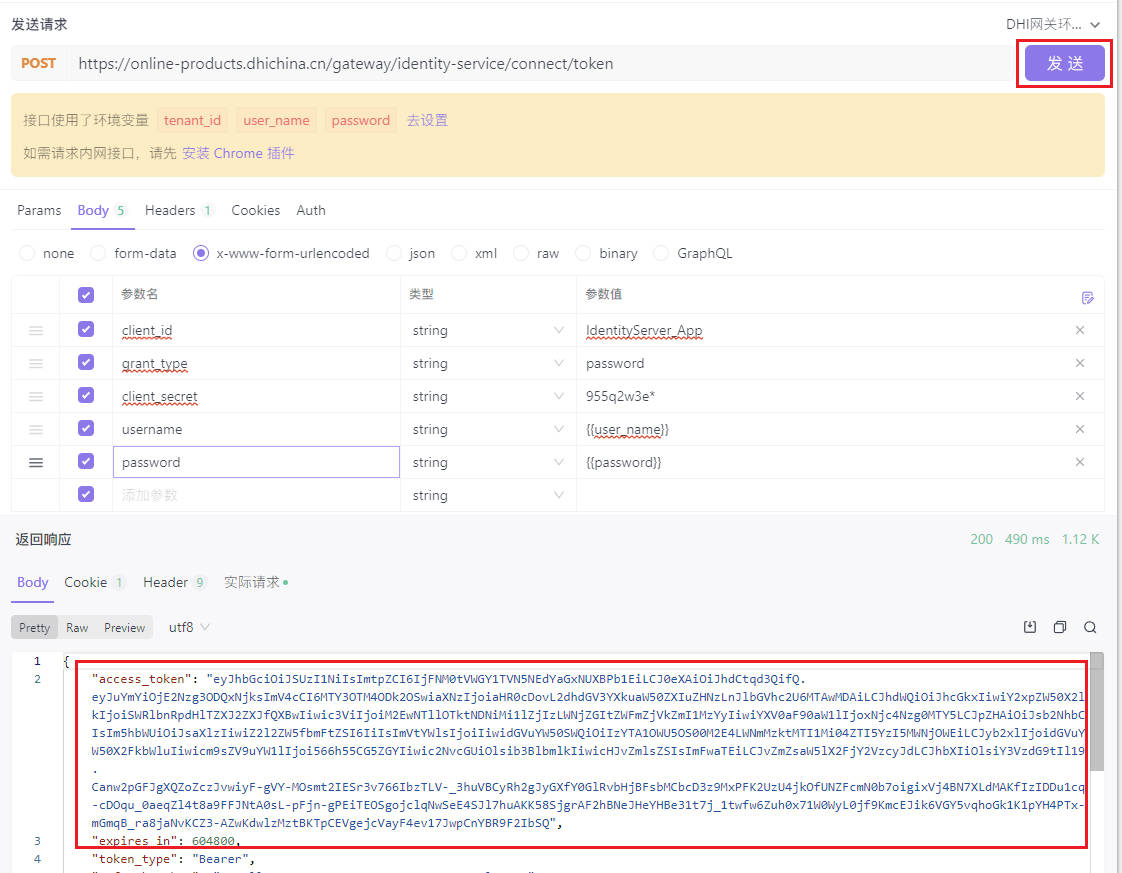Select the none body type
This screenshot has width=1122, height=873.
tap(47, 253)
